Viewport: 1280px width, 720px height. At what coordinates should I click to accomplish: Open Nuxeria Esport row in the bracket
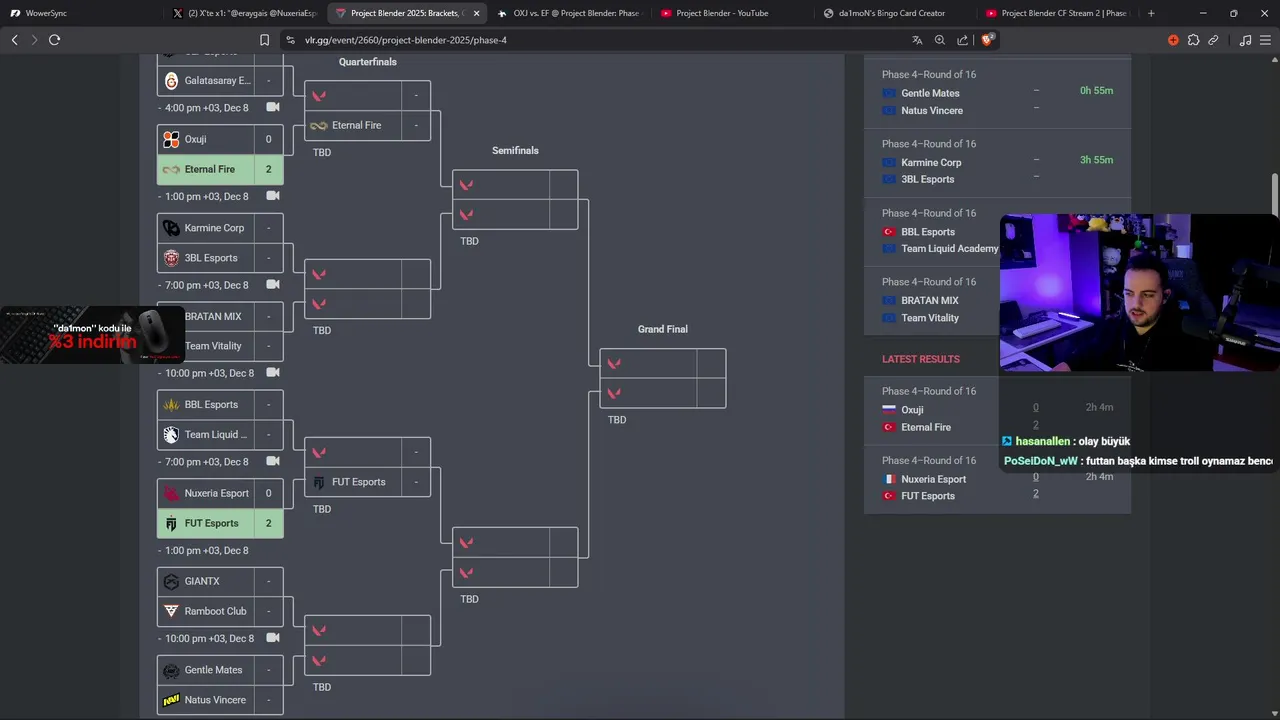point(220,493)
